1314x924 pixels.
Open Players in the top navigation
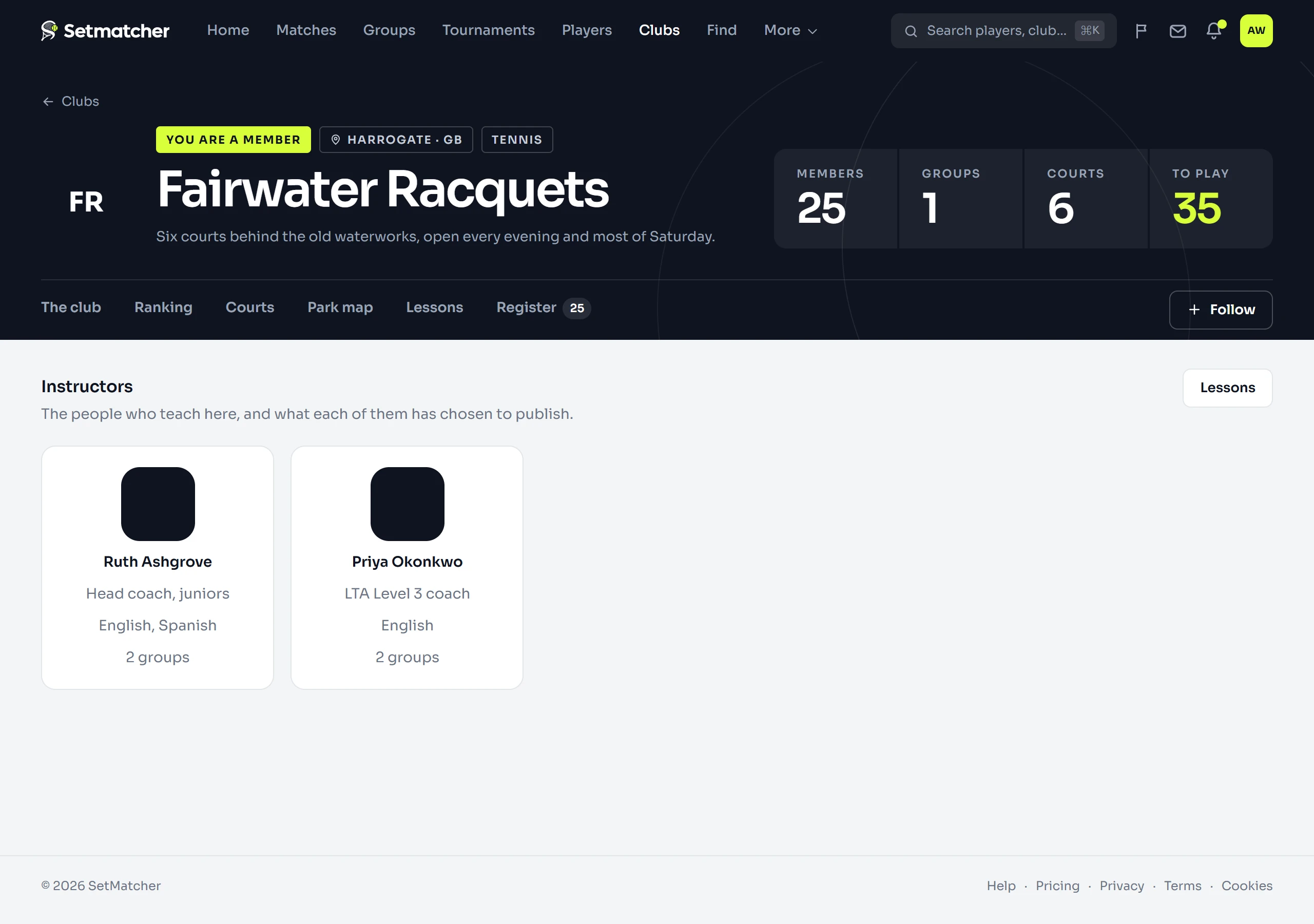(587, 30)
